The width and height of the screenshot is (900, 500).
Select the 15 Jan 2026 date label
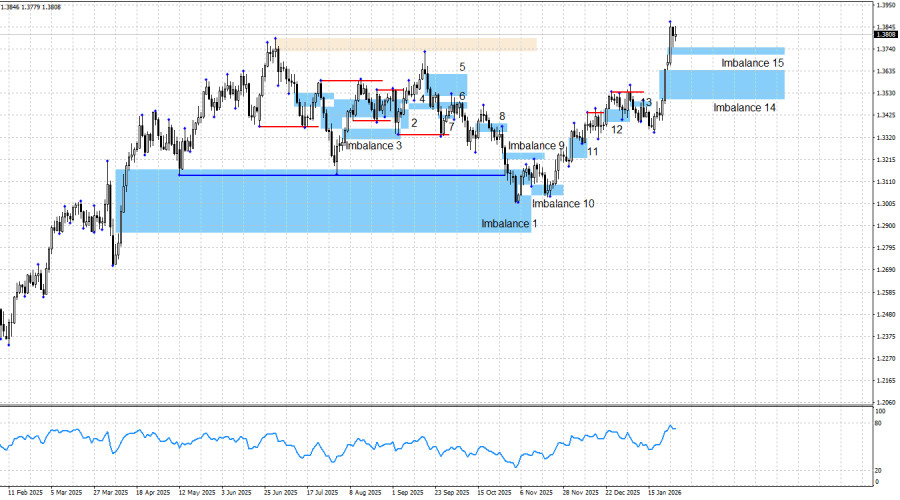pos(665,493)
